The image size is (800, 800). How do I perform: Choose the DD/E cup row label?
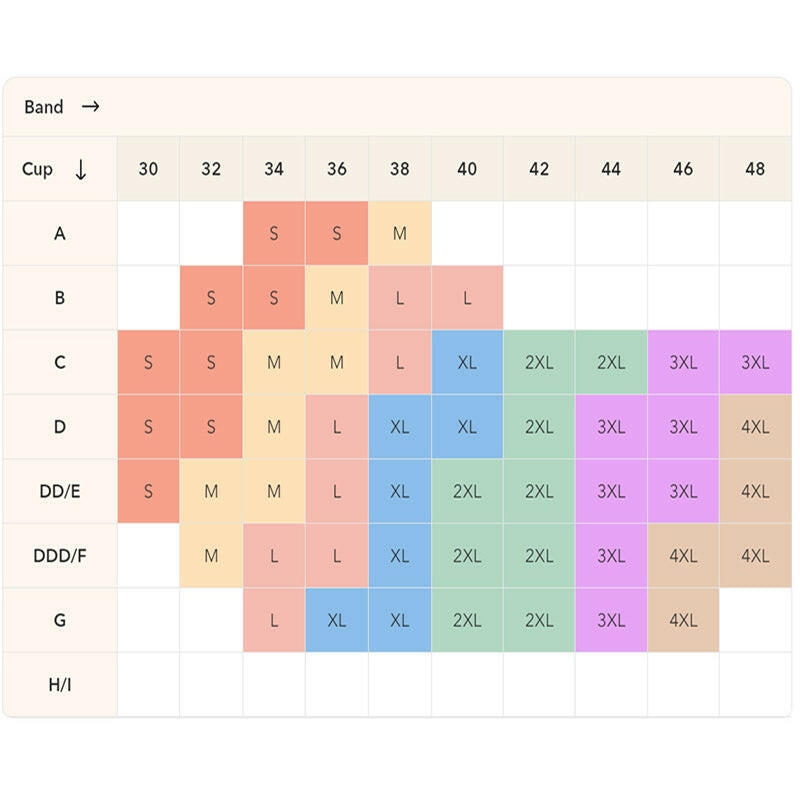coord(60,491)
